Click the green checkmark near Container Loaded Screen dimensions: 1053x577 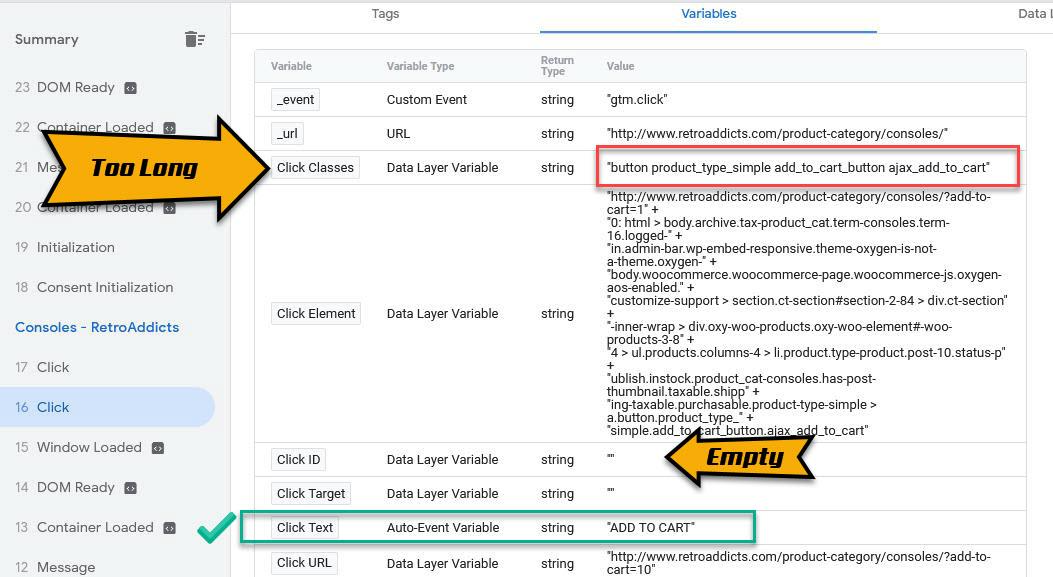[x=214, y=527]
